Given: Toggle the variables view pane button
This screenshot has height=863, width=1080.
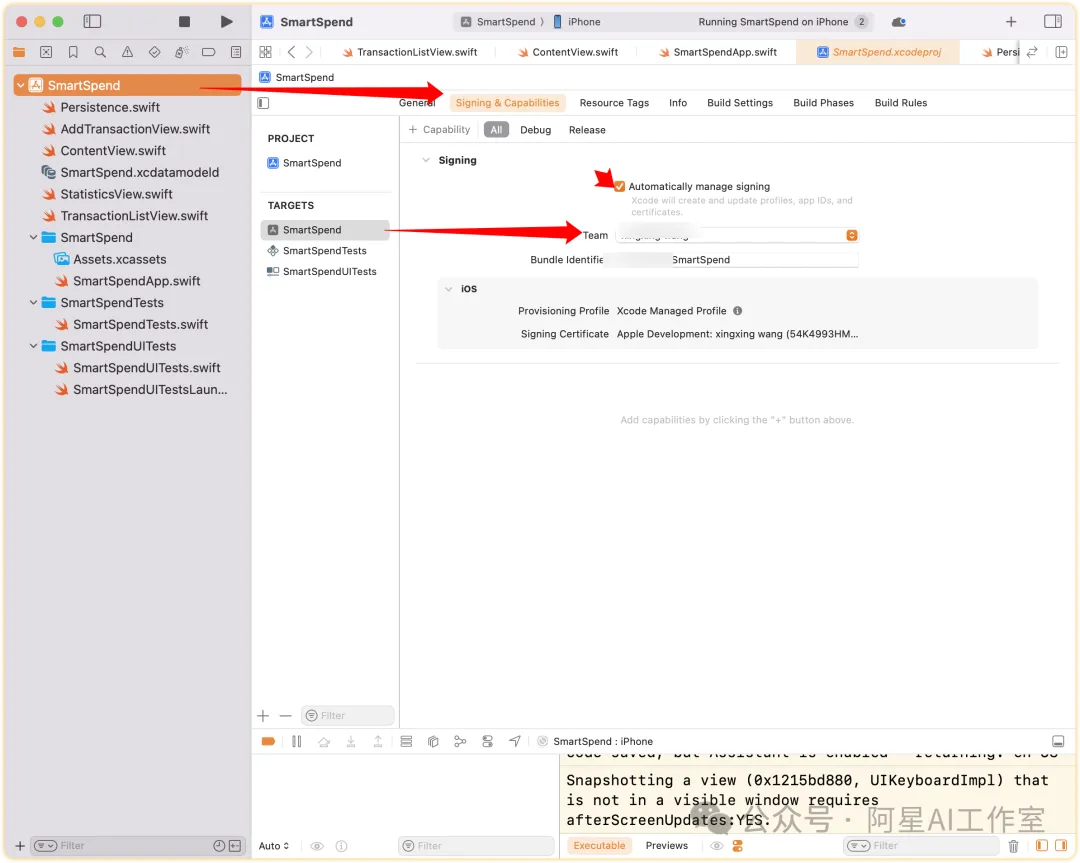Looking at the screenshot, I should pos(1041,846).
